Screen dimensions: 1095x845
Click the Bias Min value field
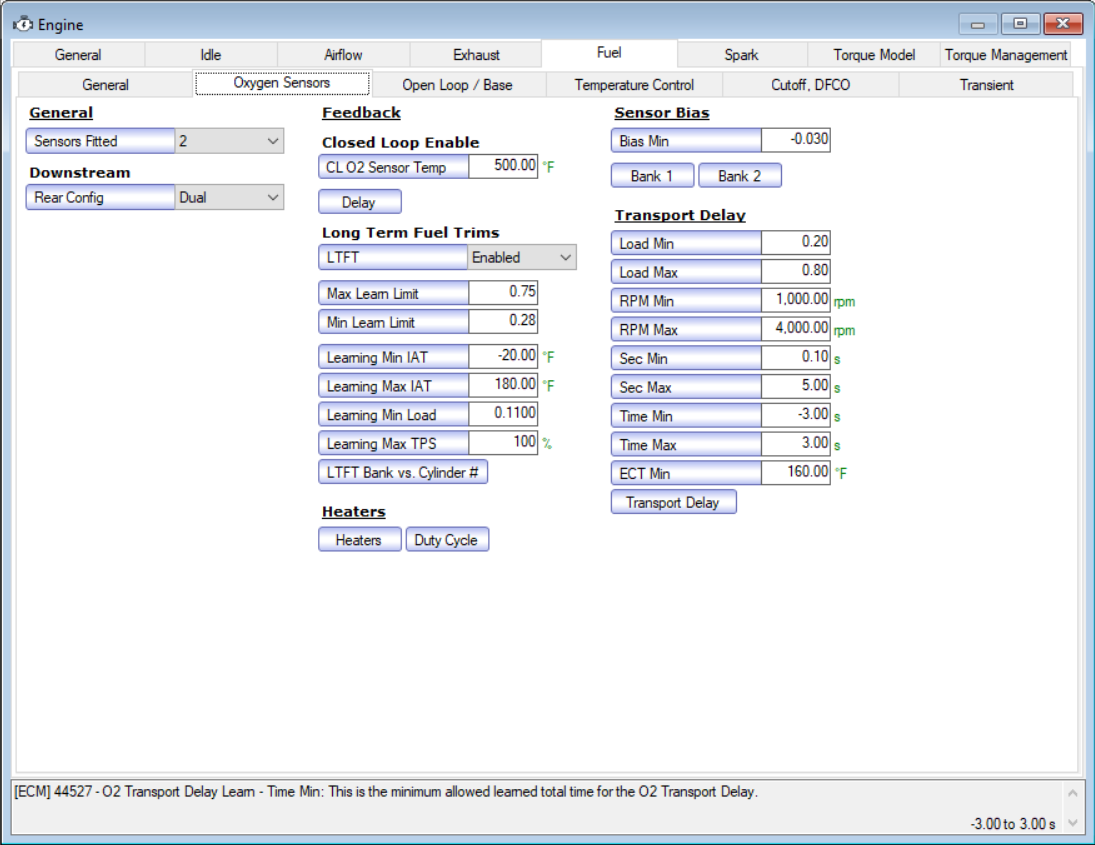pyautogui.click(x=795, y=141)
